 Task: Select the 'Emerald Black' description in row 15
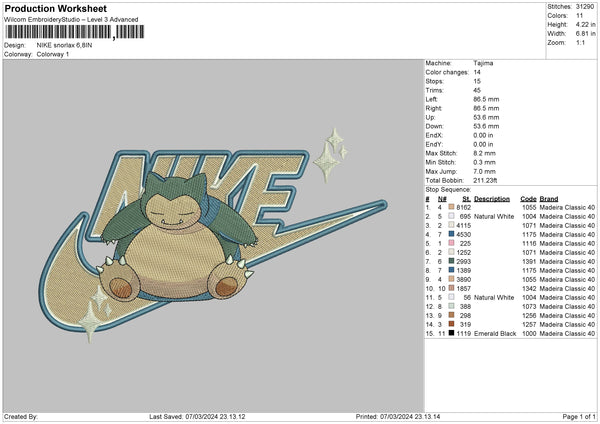pyautogui.click(x=495, y=334)
